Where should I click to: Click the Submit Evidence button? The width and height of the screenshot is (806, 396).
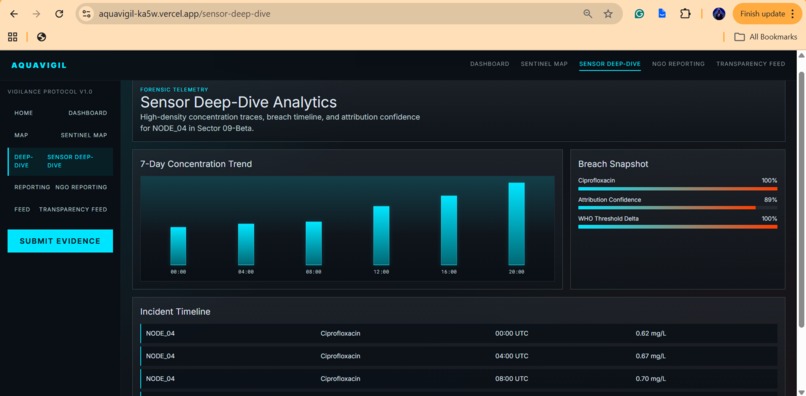pos(60,241)
